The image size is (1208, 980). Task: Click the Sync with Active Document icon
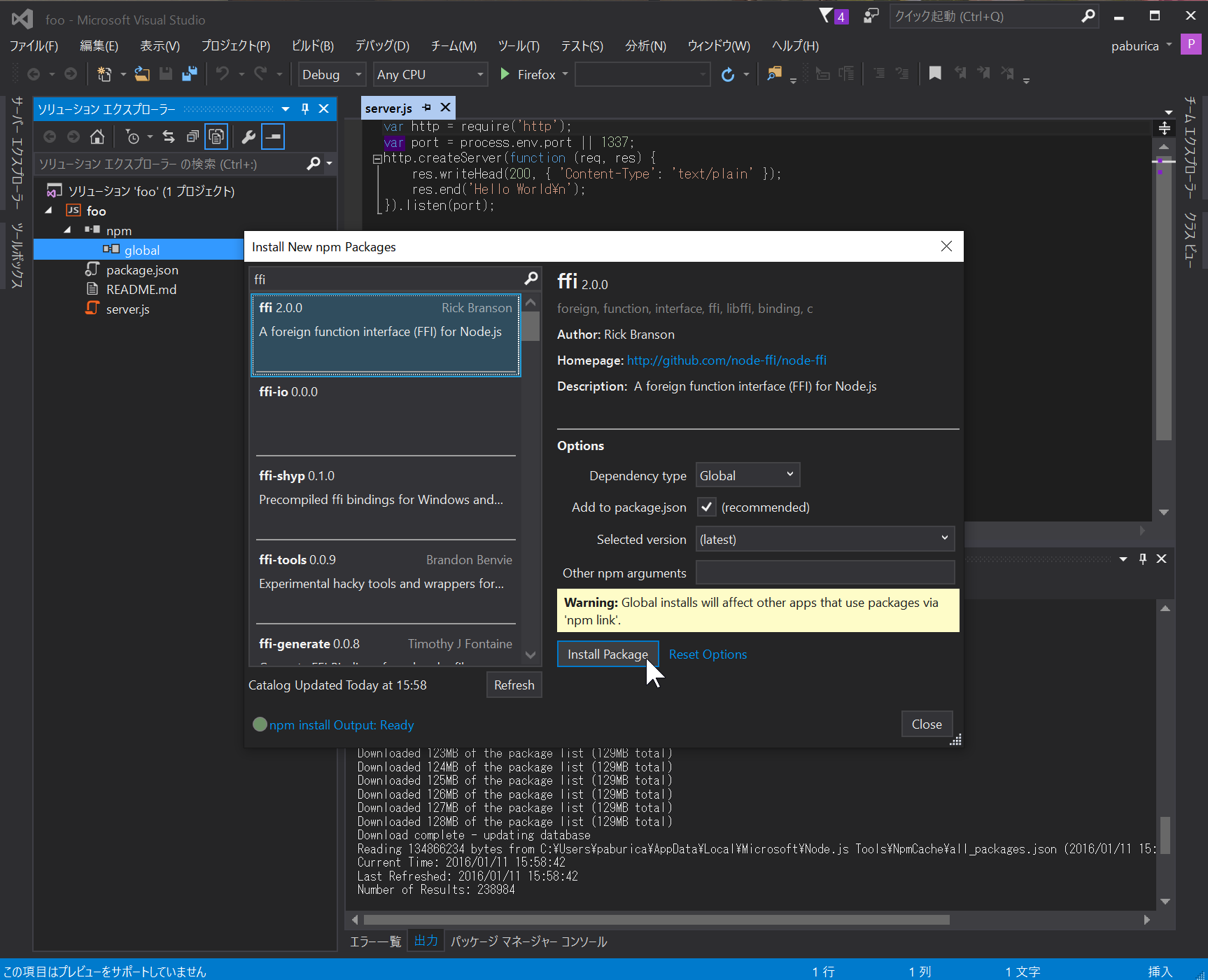(x=169, y=137)
